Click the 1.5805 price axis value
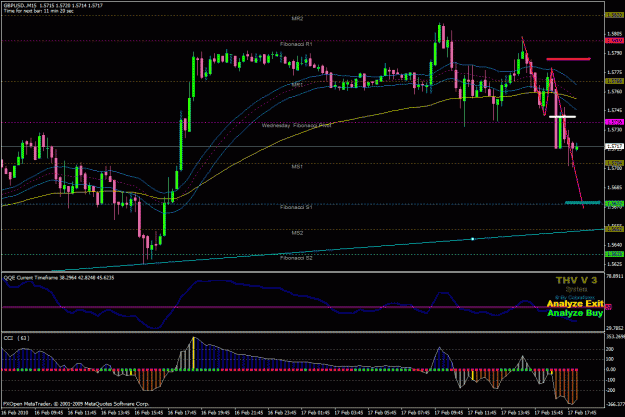The height and width of the screenshot is (417, 625). coord(614,34)
